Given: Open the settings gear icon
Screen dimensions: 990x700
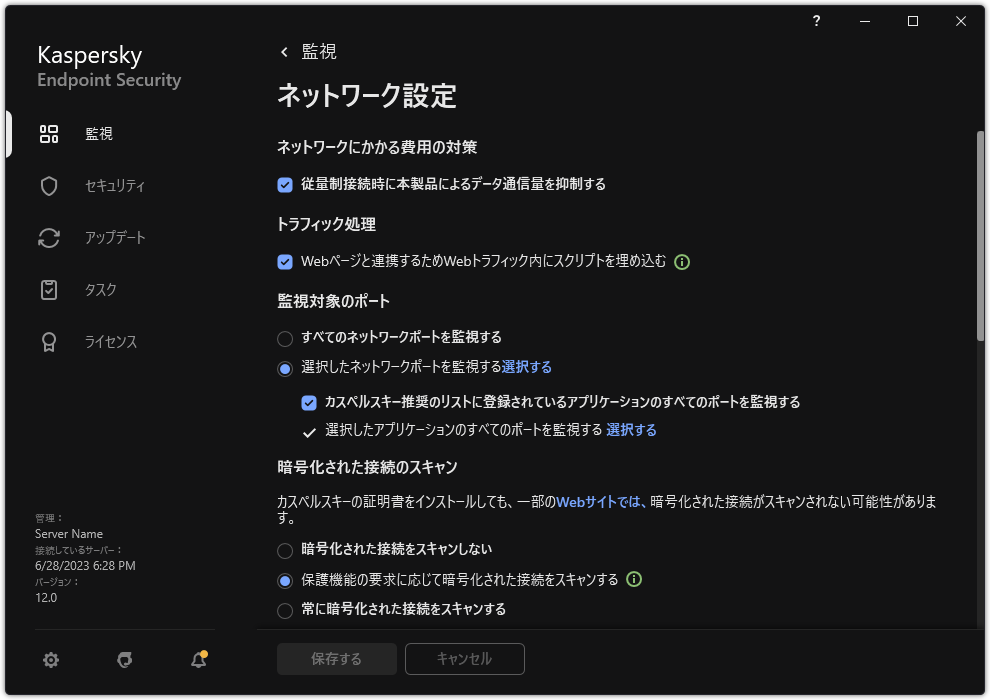Looking at the screenshot, I should click(x=50, y=660).
